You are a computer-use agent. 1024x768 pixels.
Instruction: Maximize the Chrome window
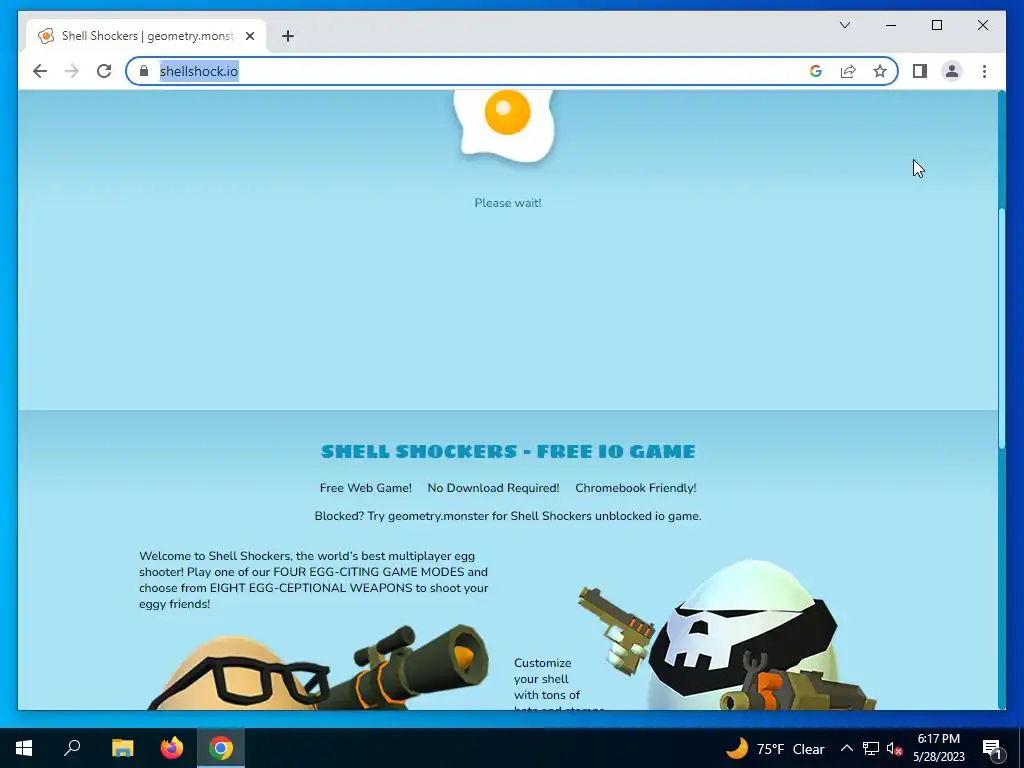[x=936, y=25]
